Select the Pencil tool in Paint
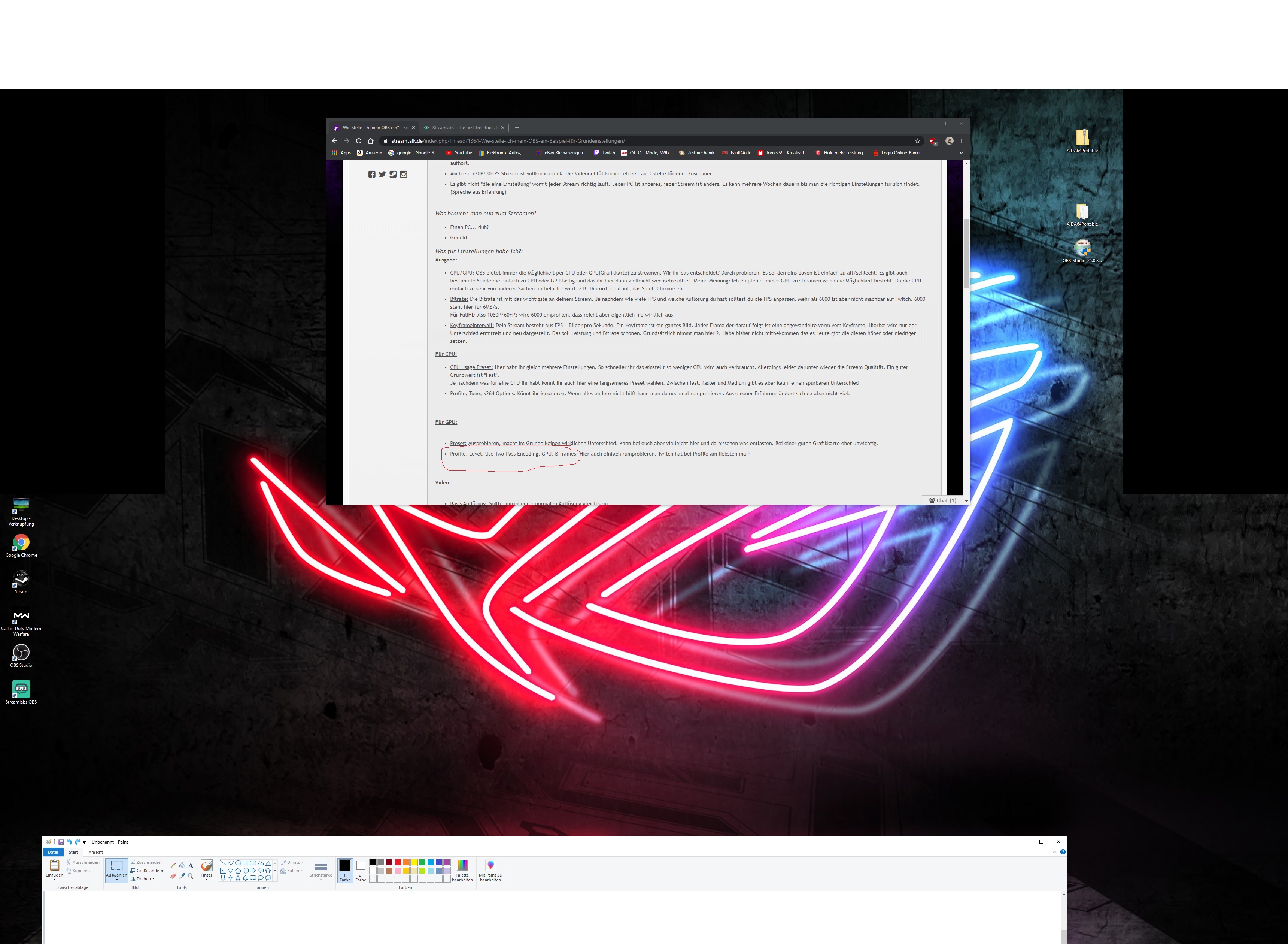This screenshot has width=1288, height=944. 173,866
